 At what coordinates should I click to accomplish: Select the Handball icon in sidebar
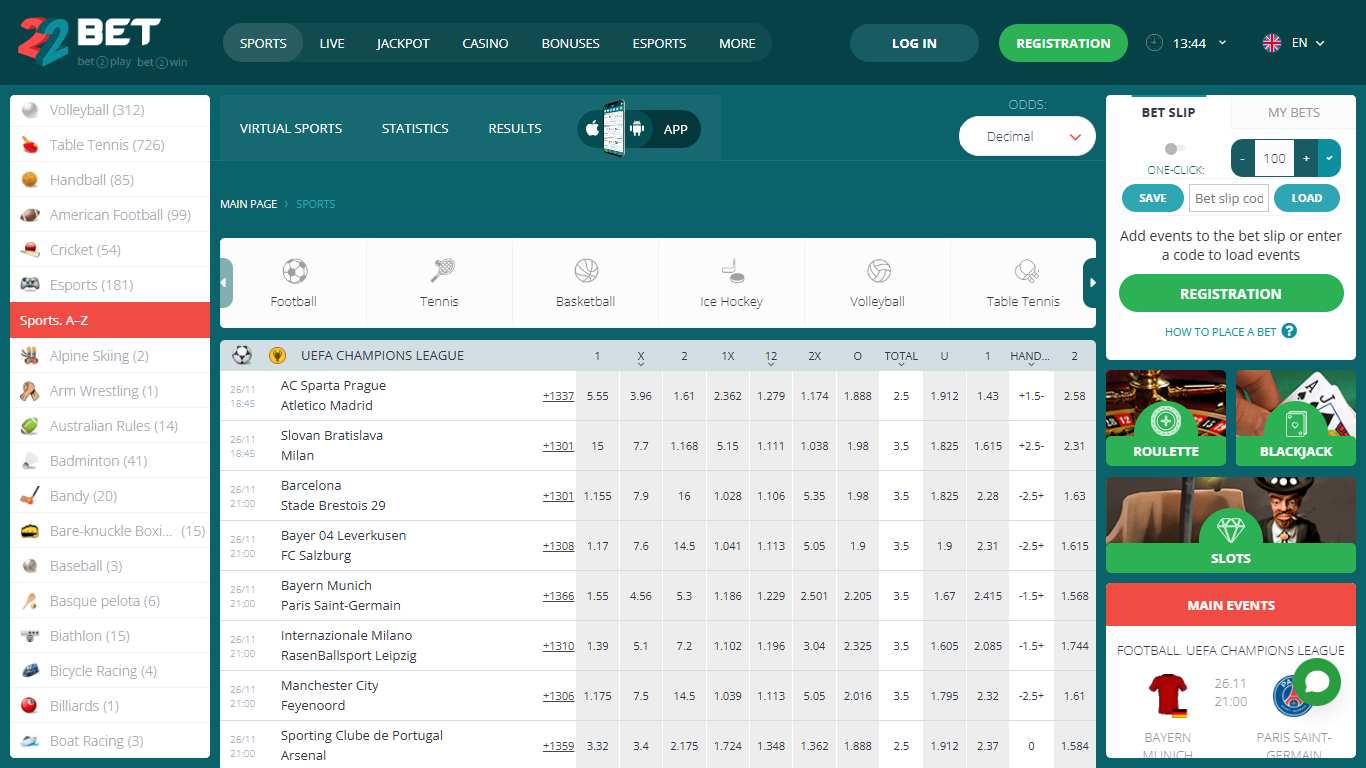pyautogui.click(x=30, y=180)
